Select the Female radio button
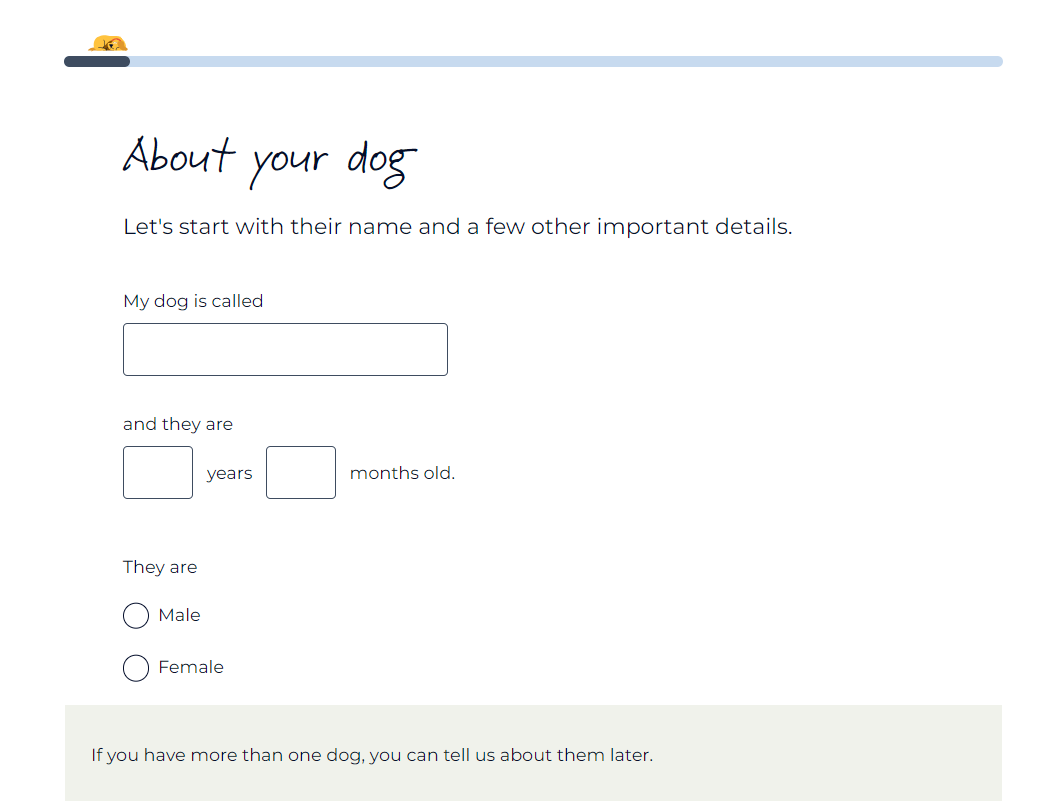 pos(136,668)
